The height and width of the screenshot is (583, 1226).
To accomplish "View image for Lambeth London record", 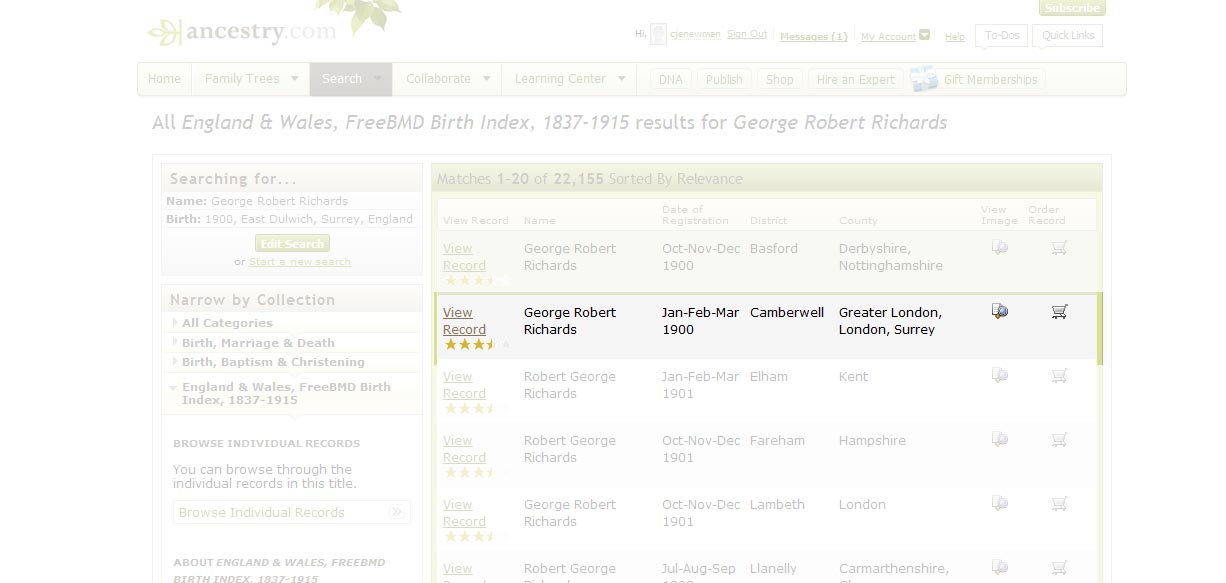I will click(999, 504).
